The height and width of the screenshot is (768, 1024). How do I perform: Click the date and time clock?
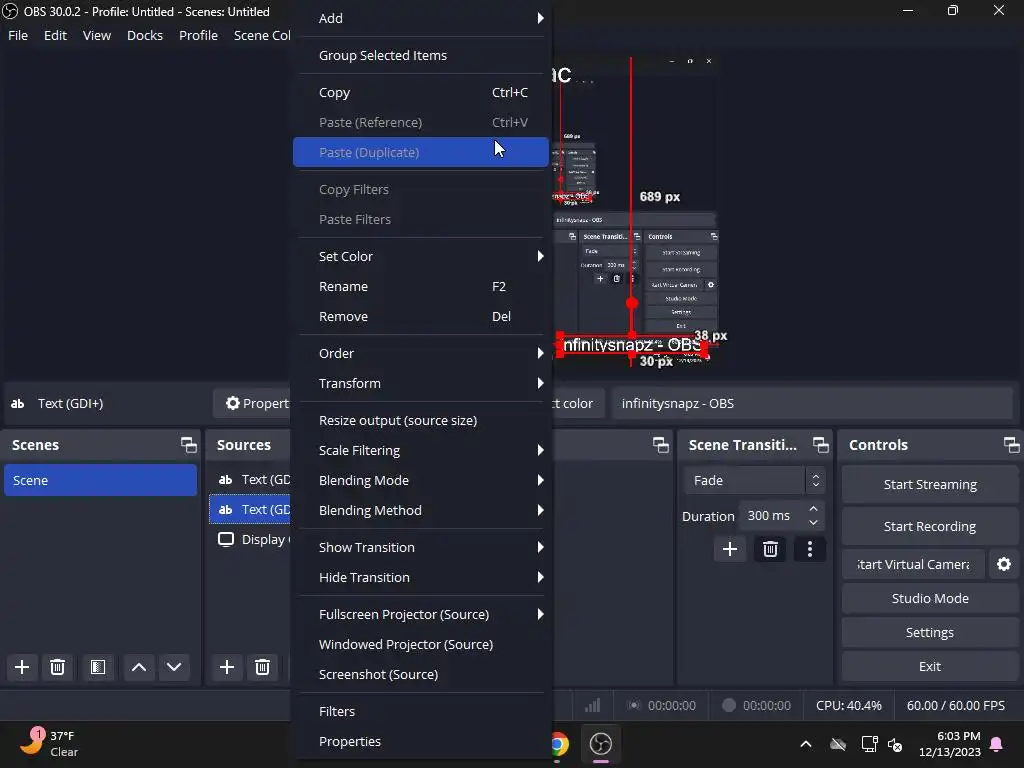[x=950, y=744]
